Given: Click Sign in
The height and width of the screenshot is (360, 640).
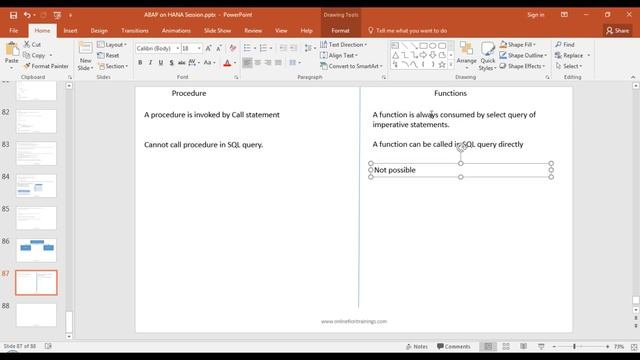Looking at the screenshot, I should pos(536,15).
